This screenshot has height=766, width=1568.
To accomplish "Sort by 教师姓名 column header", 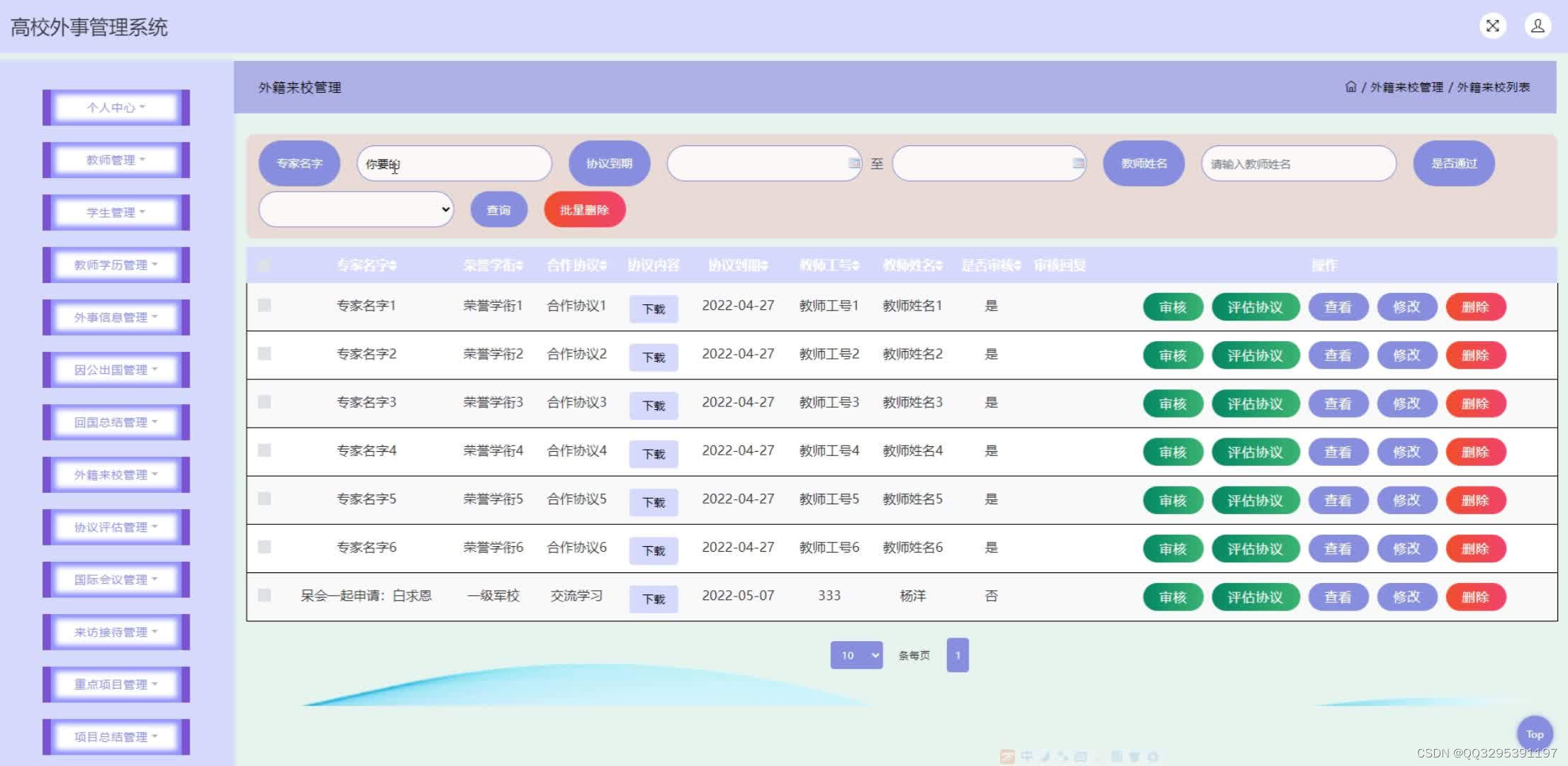I will coord(912,265).
